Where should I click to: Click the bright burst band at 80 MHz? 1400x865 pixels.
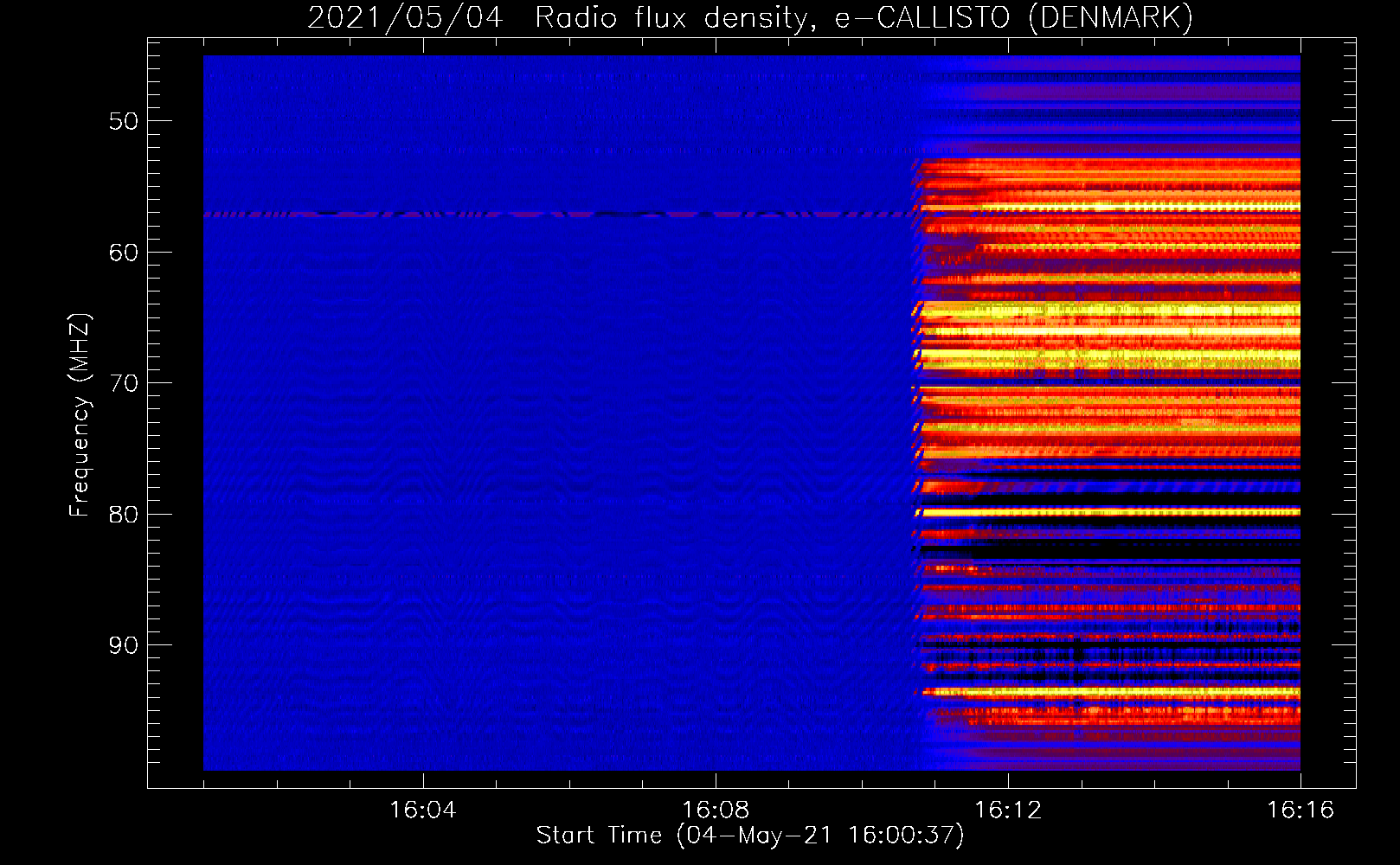pyautogui.click(x=1110, y=513)
